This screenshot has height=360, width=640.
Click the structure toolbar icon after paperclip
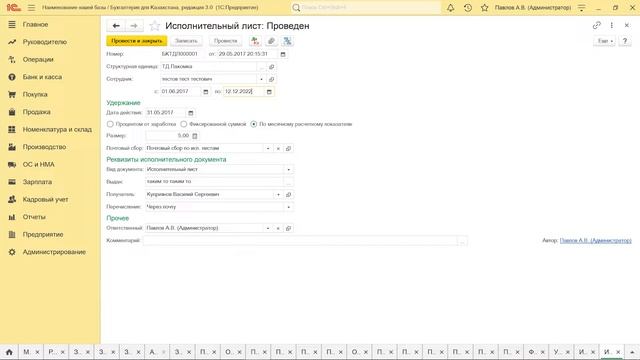[x=287, y=41]
